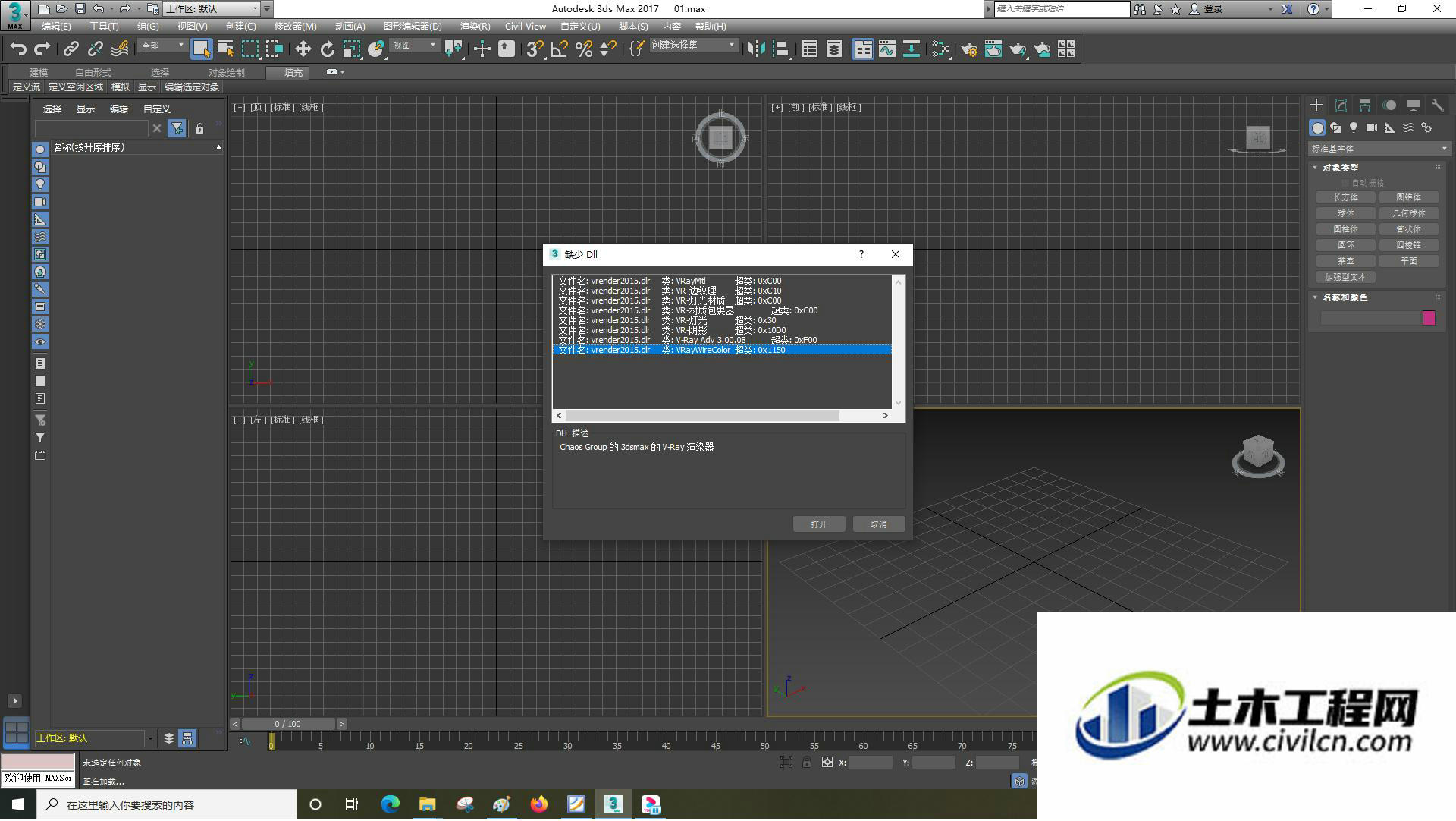Open the 全部 selection filter dropdown

pyautogui.click(x=162, y=46)
